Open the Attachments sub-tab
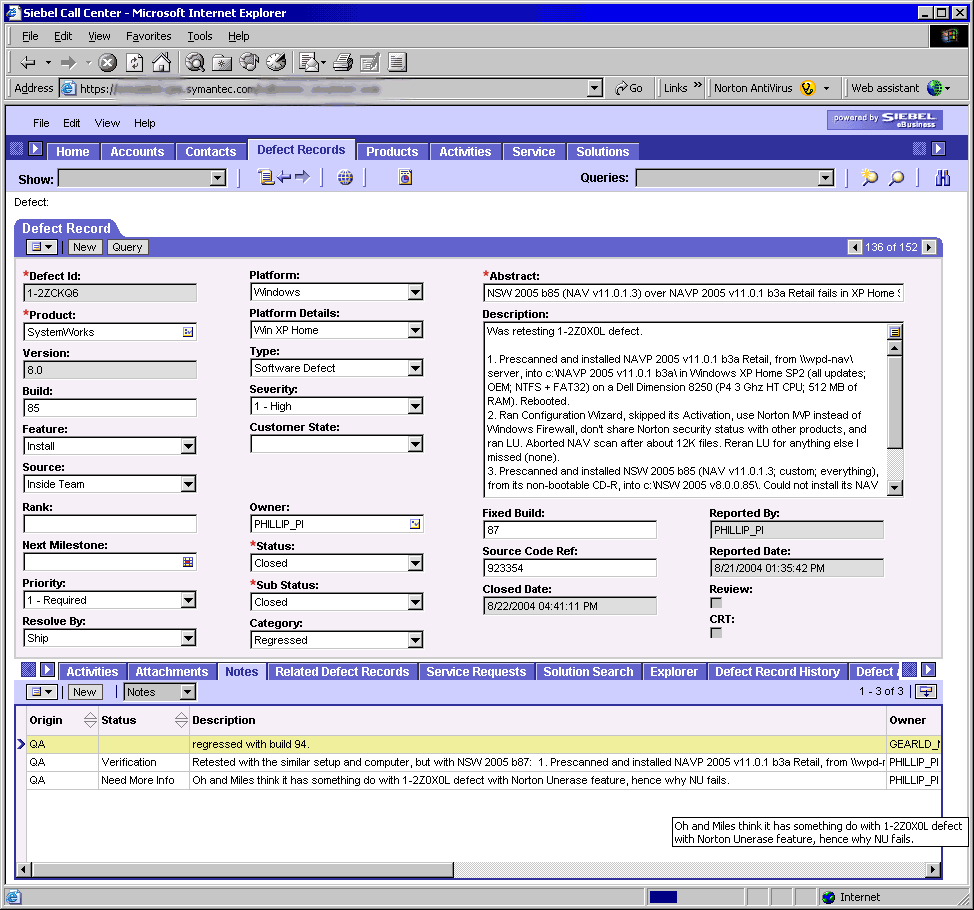The image size is (974, 910). click(172, 672)
